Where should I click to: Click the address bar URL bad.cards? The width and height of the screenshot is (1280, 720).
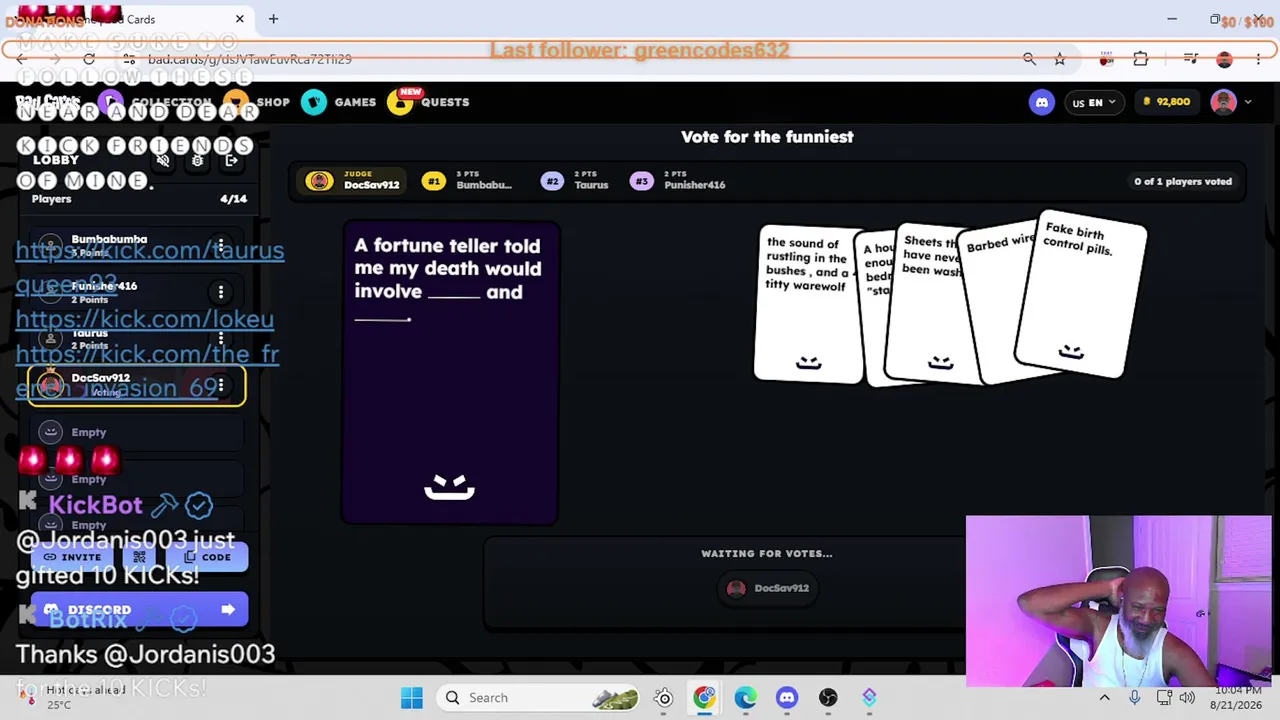(x=249, y=59)
